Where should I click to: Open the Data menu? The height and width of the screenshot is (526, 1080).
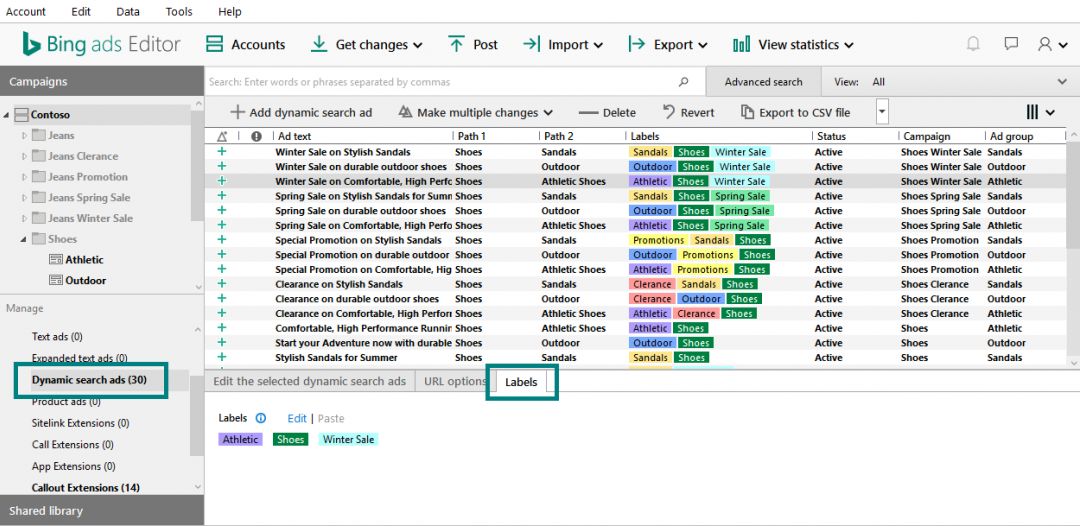point(128,12)
